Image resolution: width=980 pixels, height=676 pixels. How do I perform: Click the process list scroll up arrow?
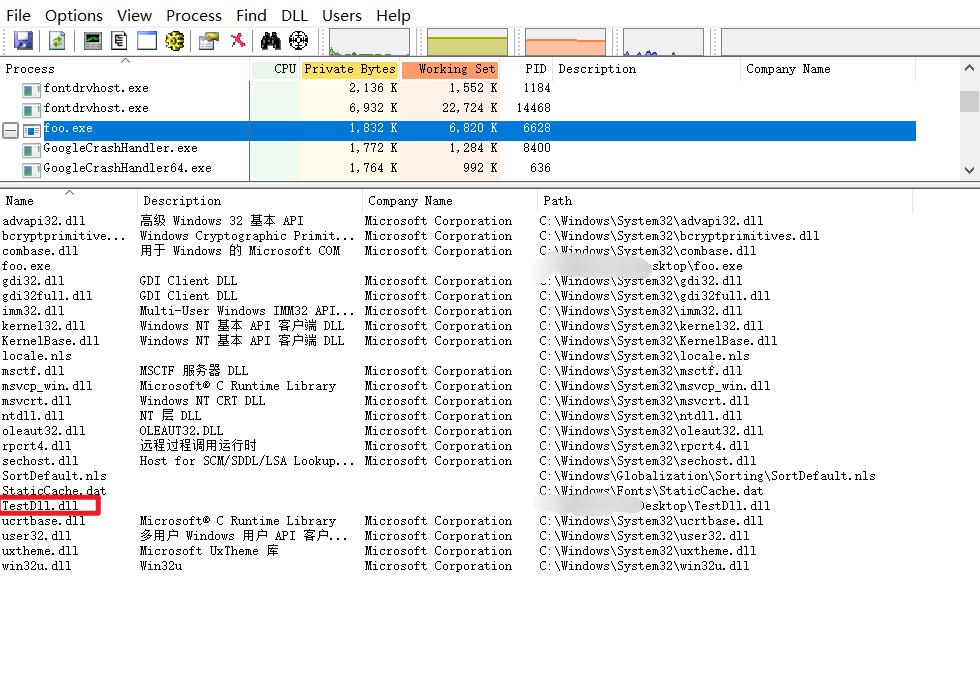click(x=969, y=68)
